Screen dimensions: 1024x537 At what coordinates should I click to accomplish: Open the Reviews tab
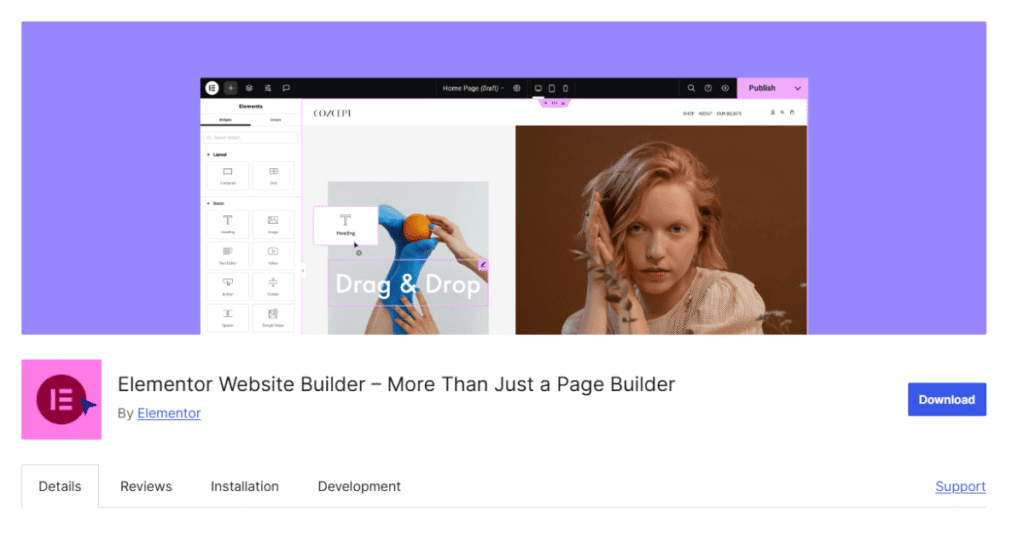[x=146, y=486]
